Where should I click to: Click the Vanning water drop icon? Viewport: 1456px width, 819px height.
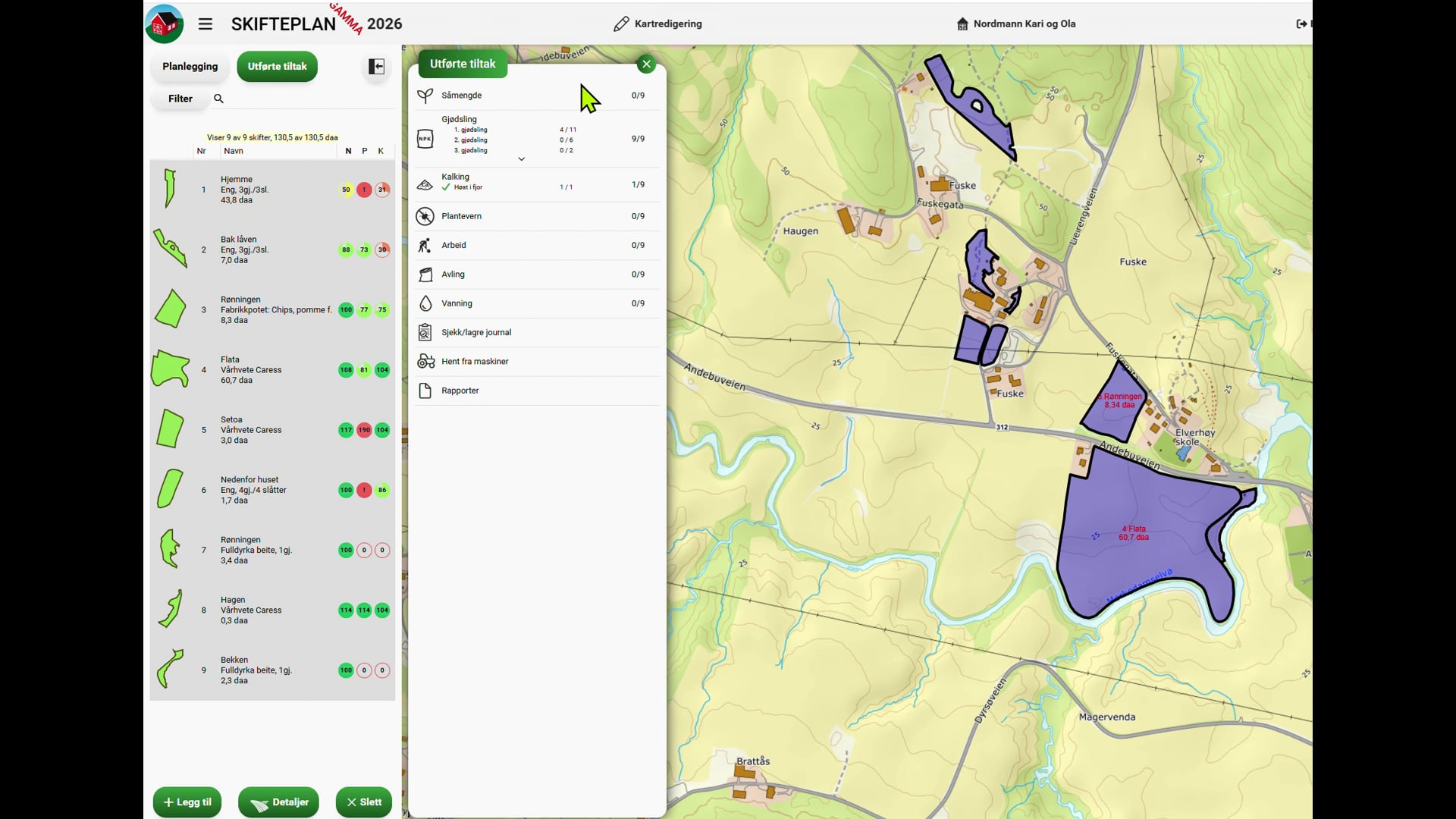click(x=425, y=303)
